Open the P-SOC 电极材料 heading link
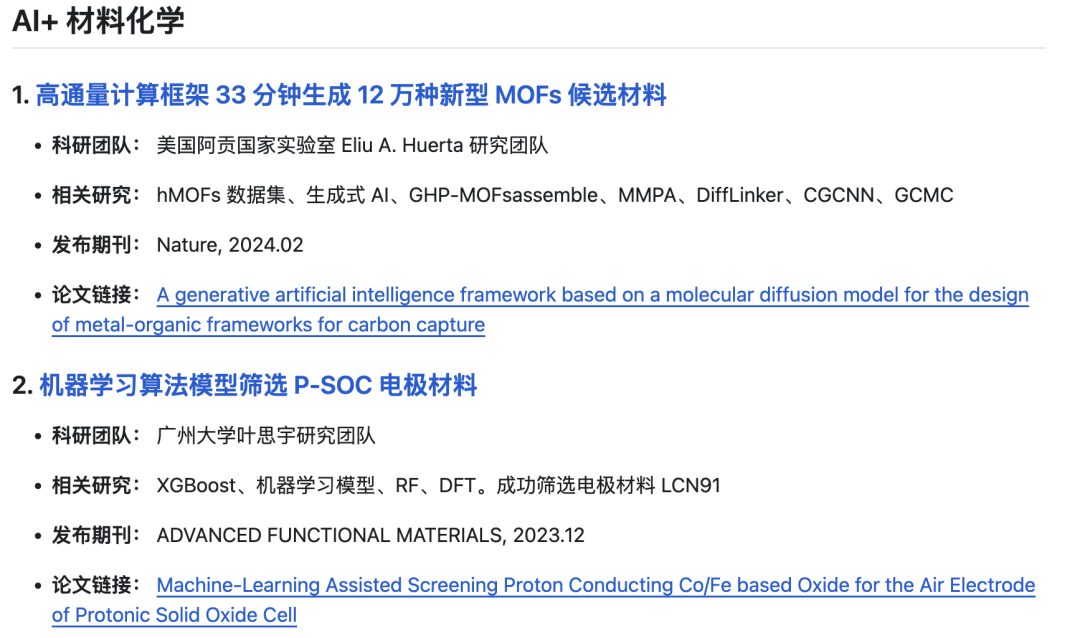1080x638 pixels. click(x=258, y=385)
